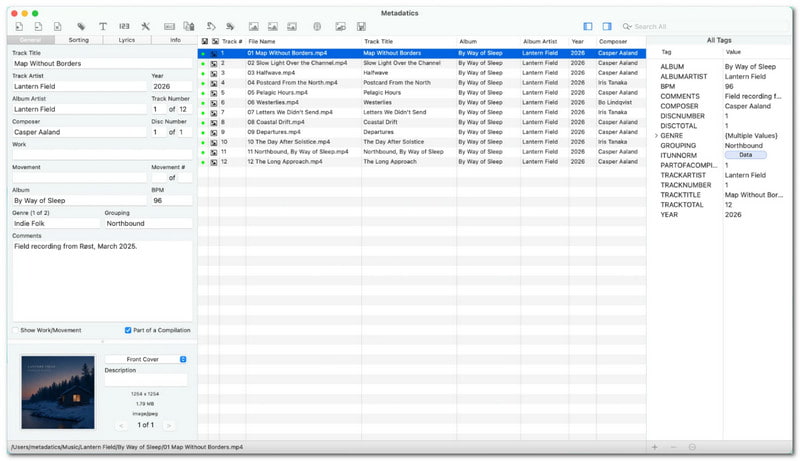Open the search magnifier options dropdown
The image size is (800, 461).
(x=627, y=27)
